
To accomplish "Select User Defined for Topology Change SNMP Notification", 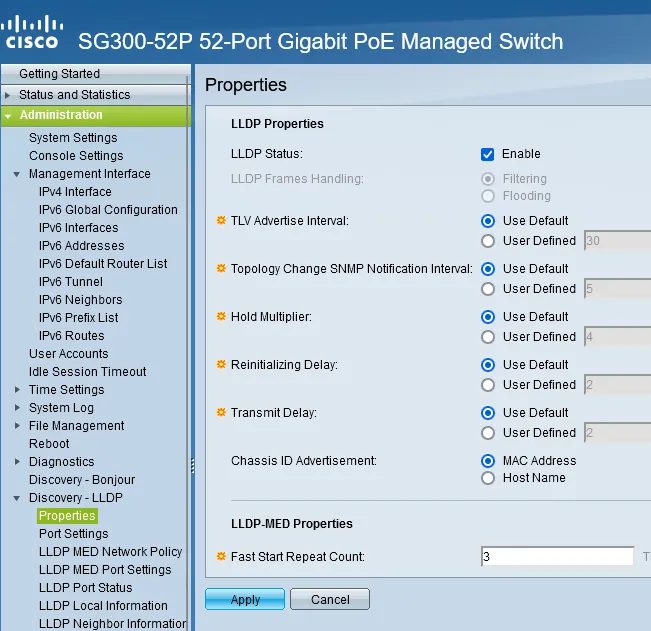I will [488, 289].
